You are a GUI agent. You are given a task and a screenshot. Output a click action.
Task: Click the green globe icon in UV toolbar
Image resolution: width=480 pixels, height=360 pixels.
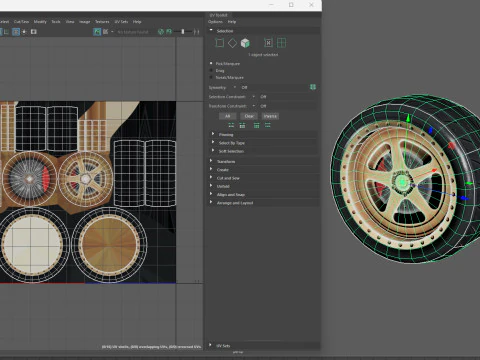click(x=161, y=32)
